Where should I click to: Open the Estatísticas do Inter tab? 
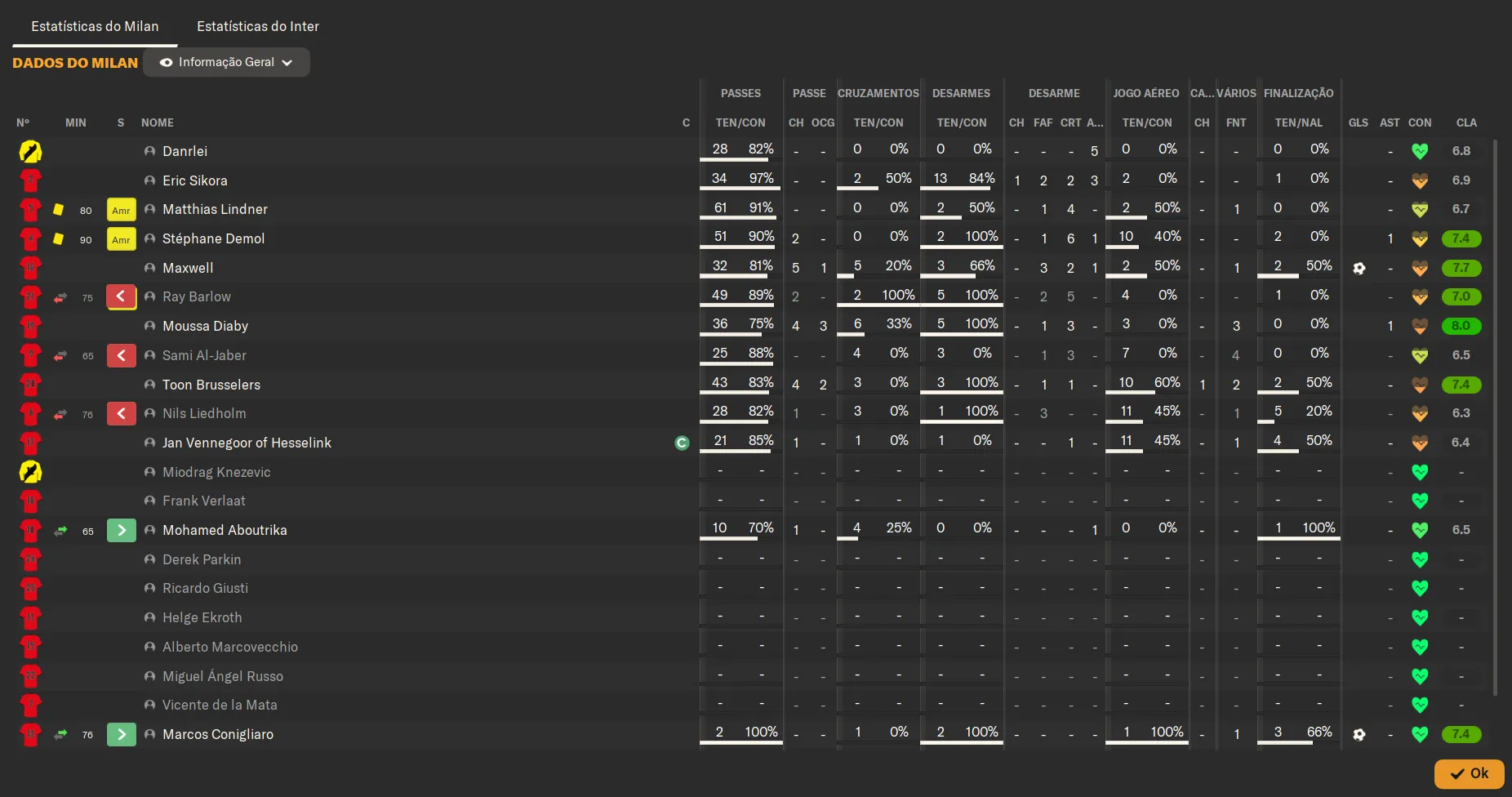[258, 26]
